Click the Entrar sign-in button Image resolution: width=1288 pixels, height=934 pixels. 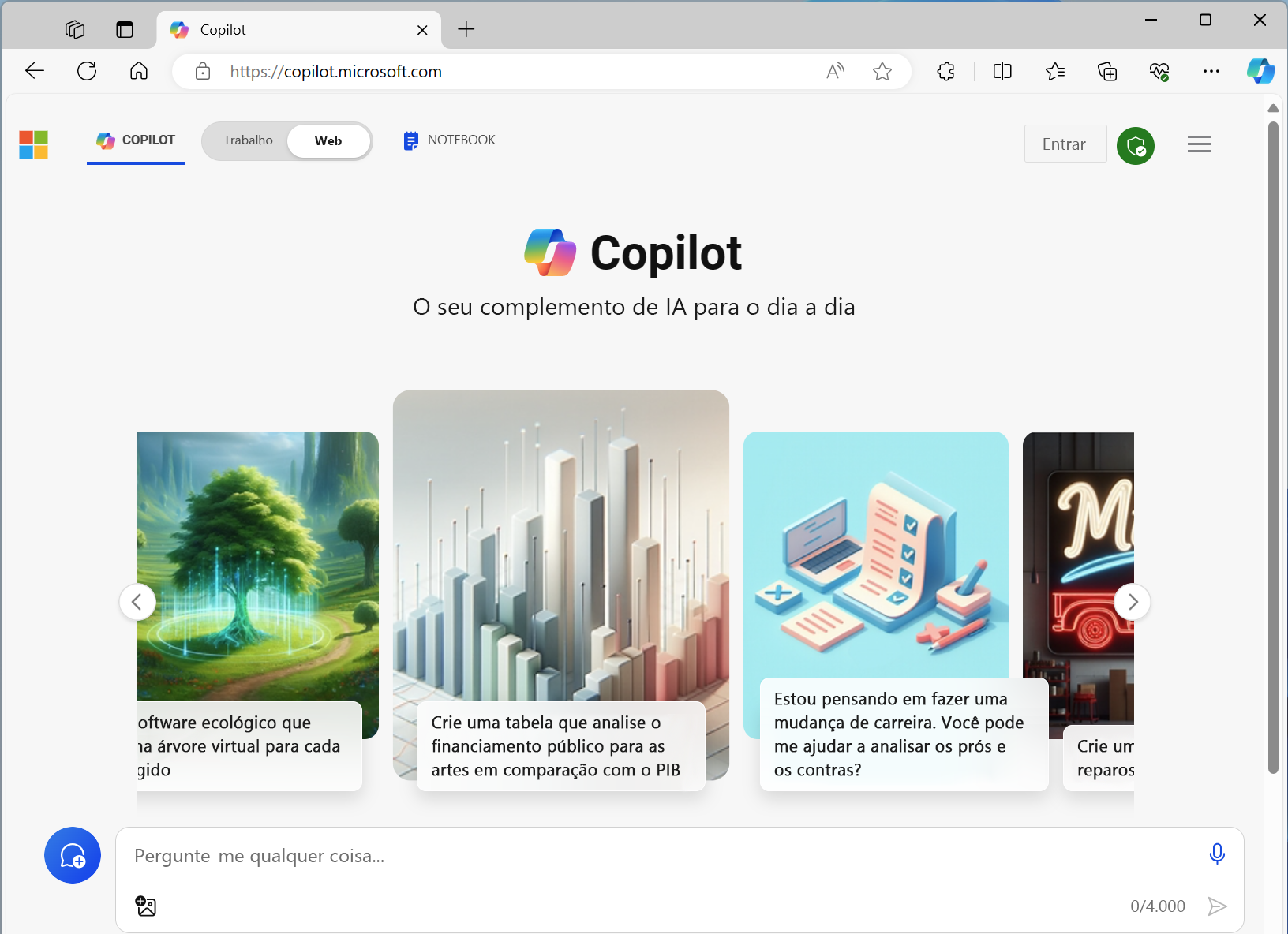pos(1065,144)
